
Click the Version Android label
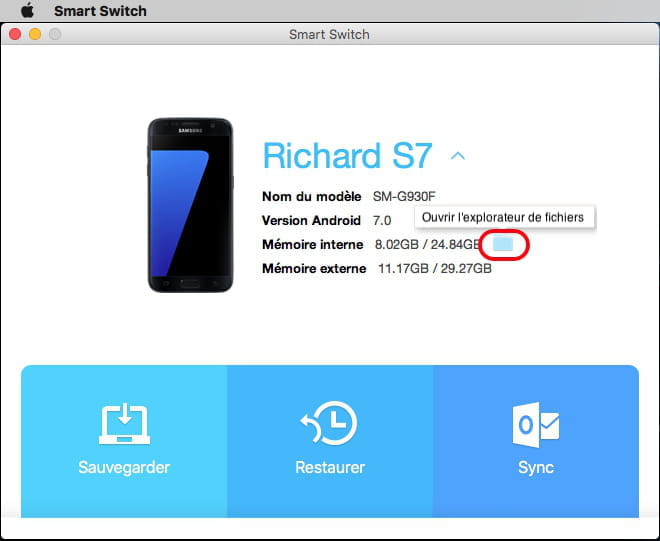(311, 221)
